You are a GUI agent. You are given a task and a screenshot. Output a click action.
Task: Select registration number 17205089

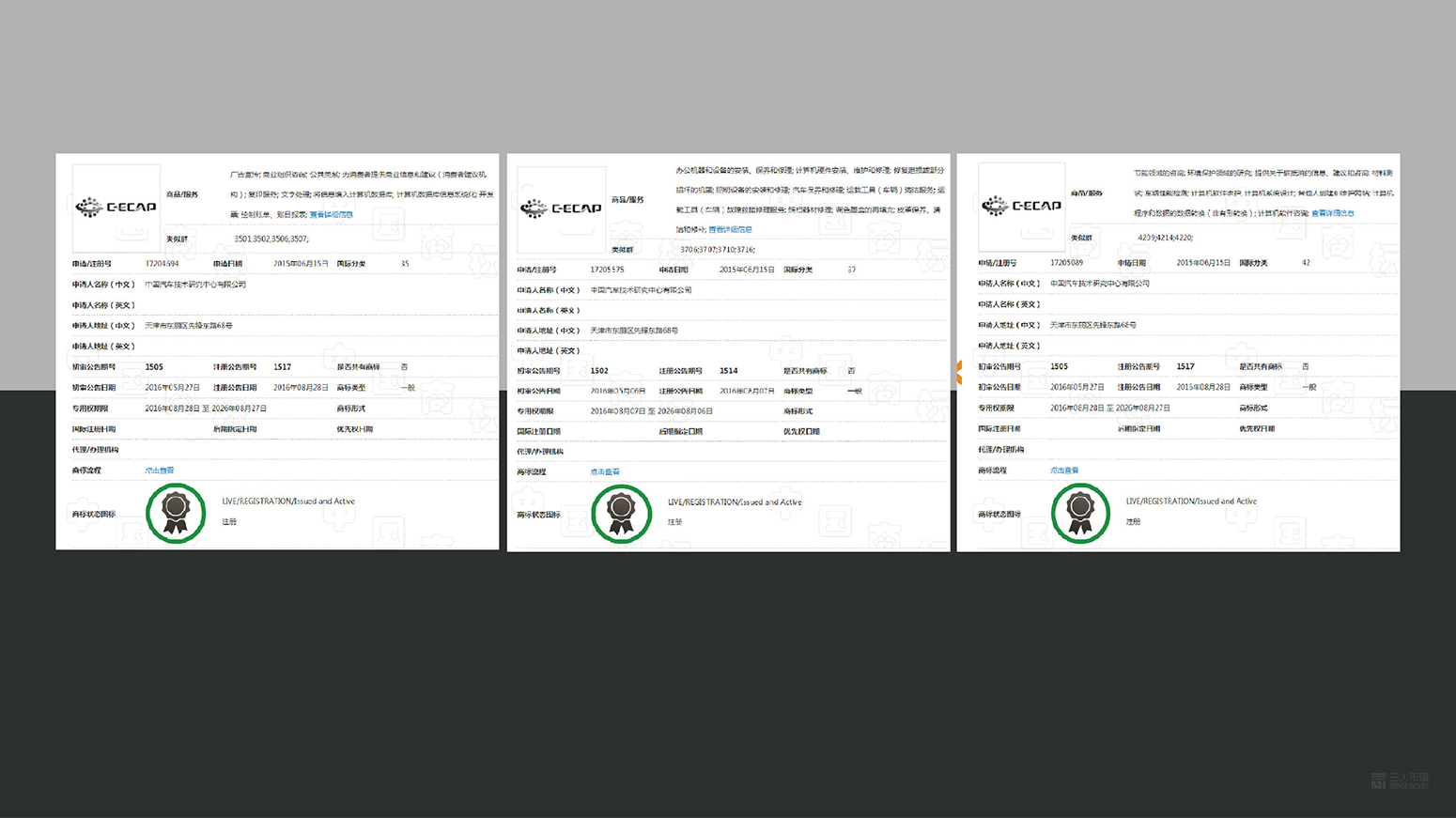[1066, 263]
